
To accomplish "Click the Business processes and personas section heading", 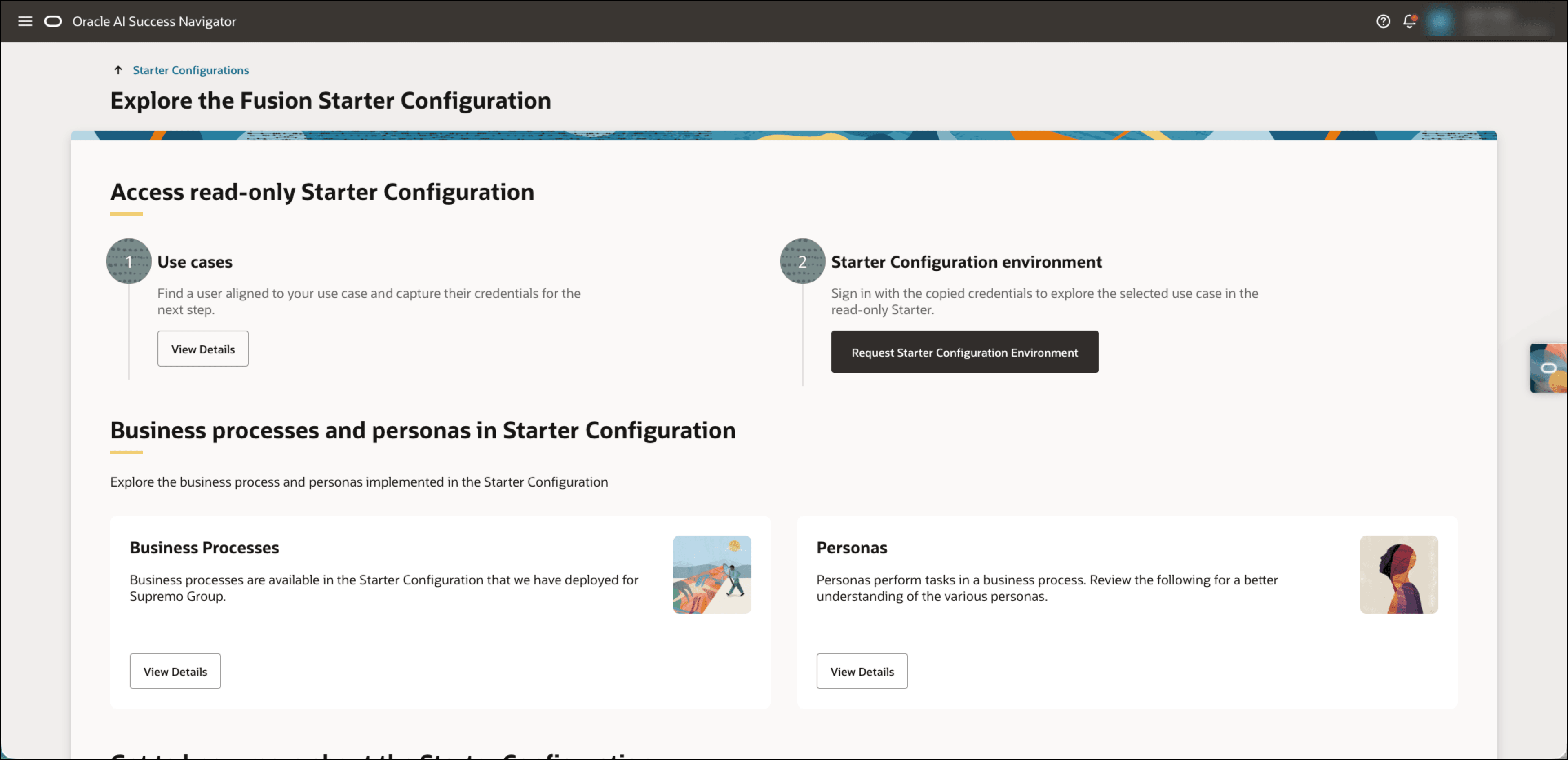I will [423, 430].
